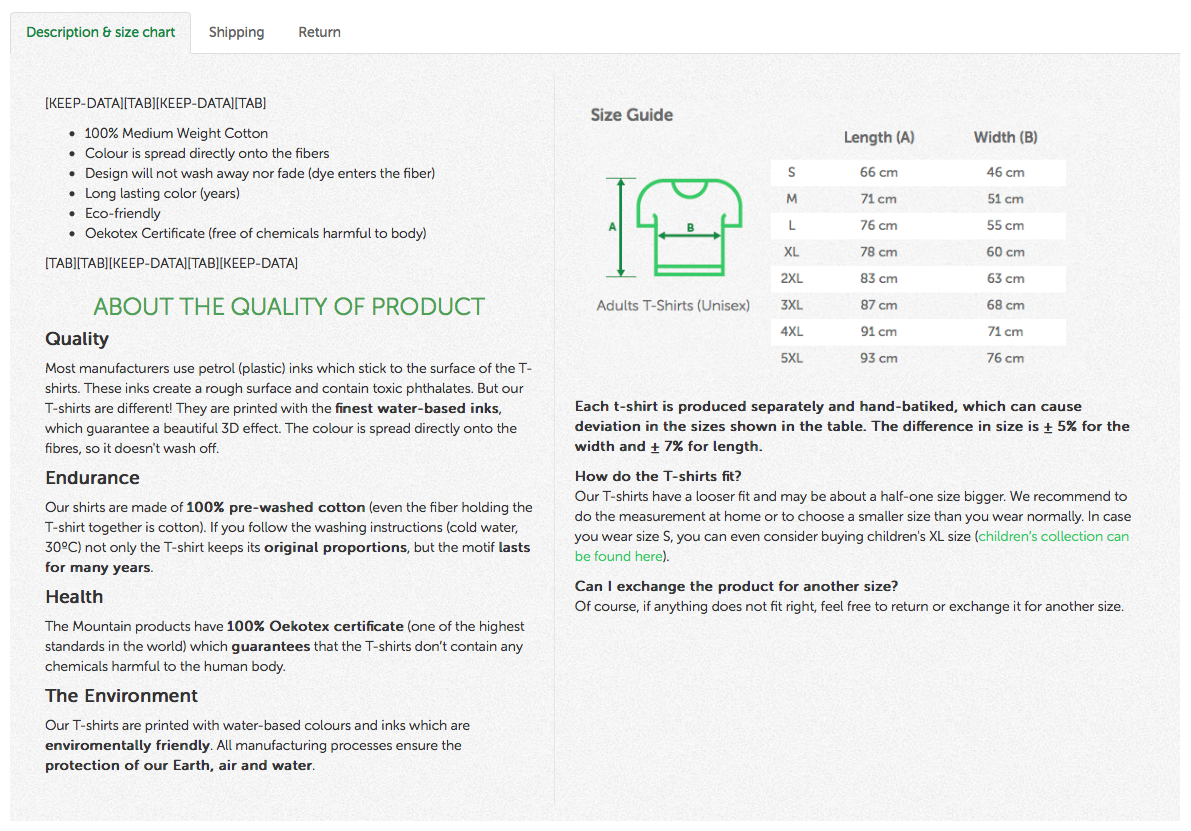Viewport: 1191px width, 831px height.
Task: Click 'How do the T-shirts fit?' question
Action: click(x=658, y=476)
